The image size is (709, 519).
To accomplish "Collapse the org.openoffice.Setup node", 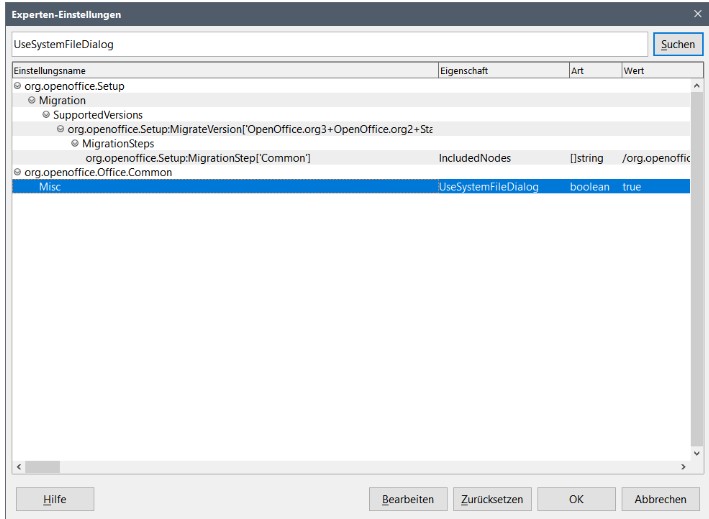I will (17, 86).
